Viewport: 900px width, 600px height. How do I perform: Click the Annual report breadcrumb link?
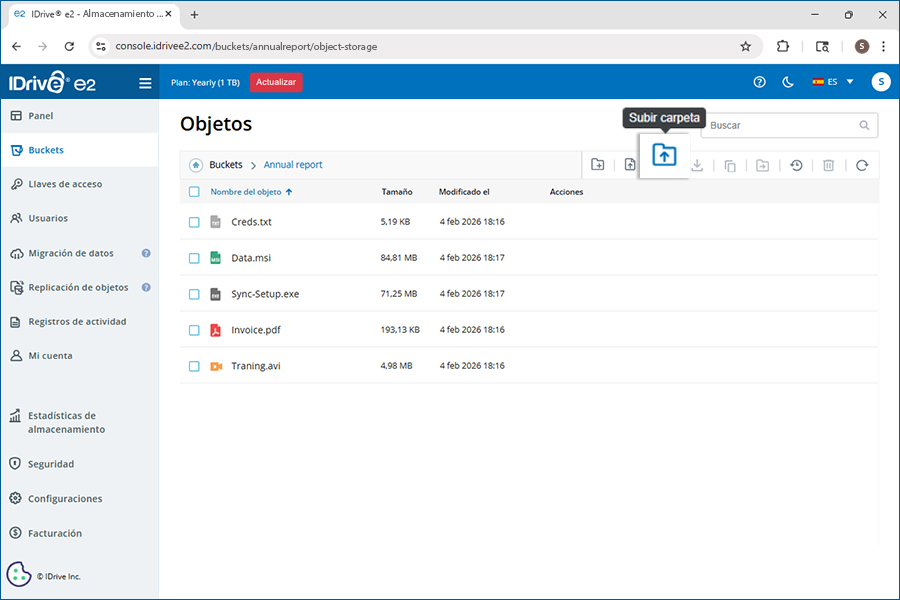tap(293, 165)
